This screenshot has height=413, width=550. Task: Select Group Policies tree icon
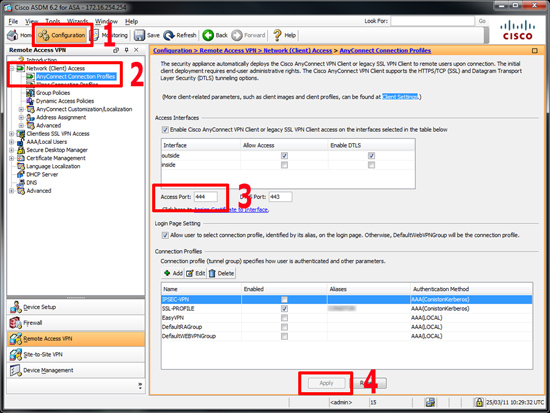(x=31, y=93)
